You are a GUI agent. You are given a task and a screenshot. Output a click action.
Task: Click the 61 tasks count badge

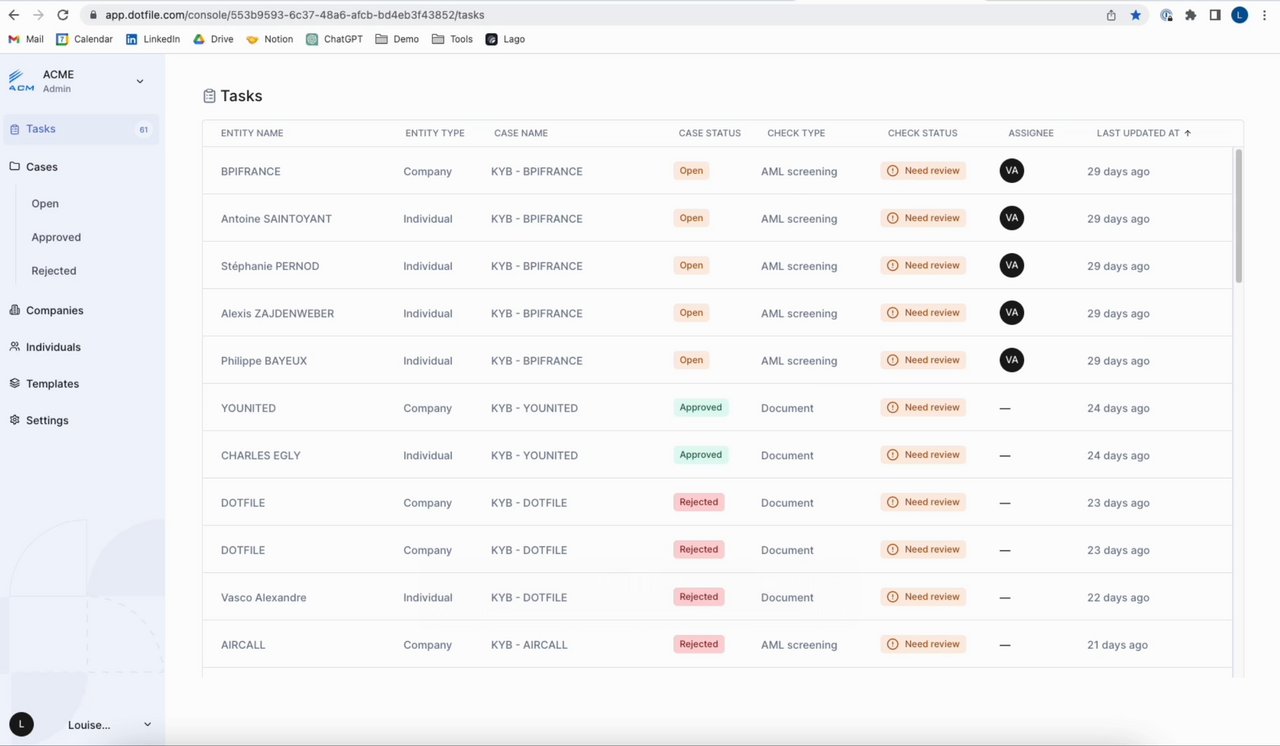tap(143, 129)
